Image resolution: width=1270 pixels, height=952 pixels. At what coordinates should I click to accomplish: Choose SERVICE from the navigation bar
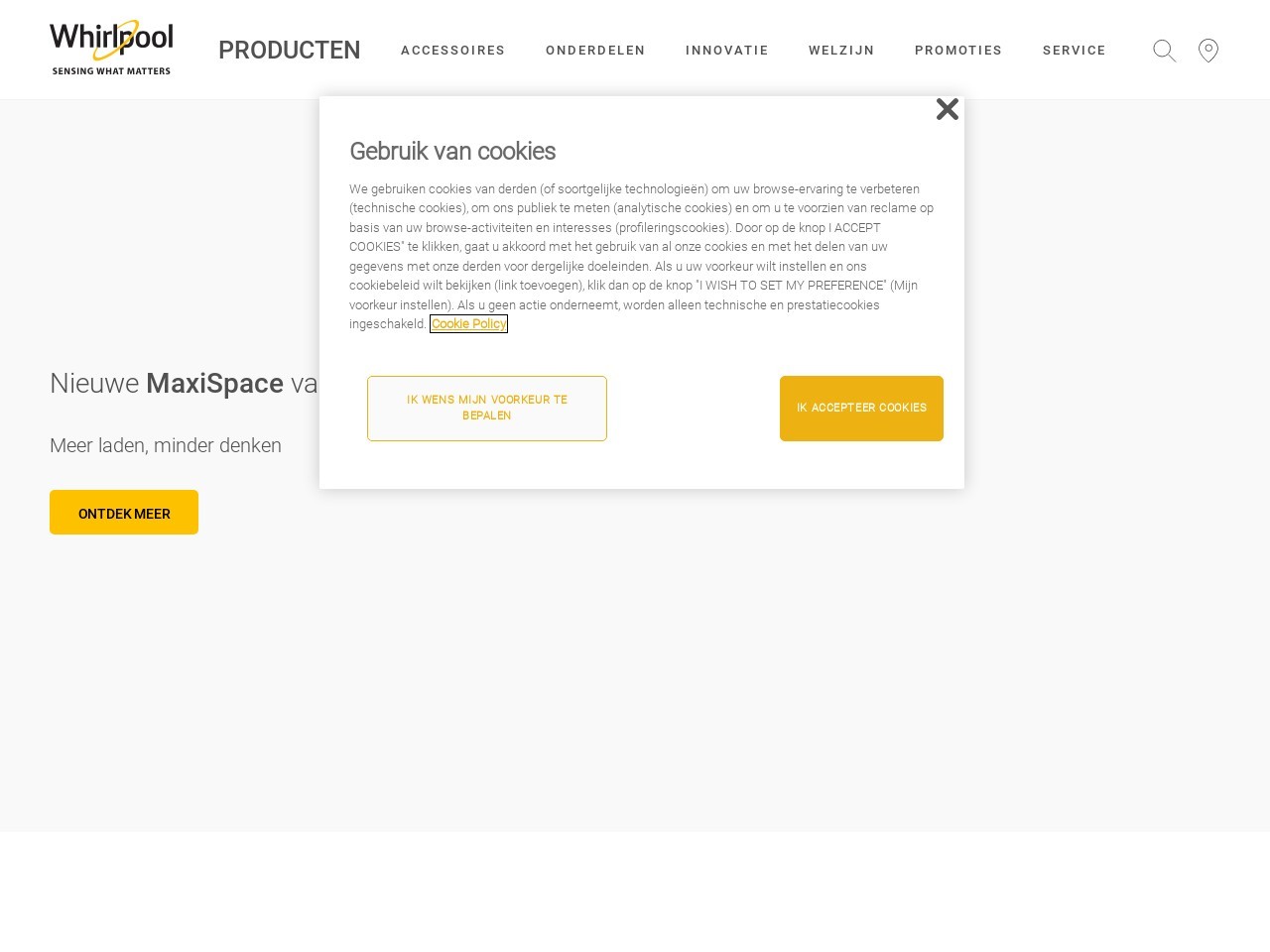(x=1074, y=51)
